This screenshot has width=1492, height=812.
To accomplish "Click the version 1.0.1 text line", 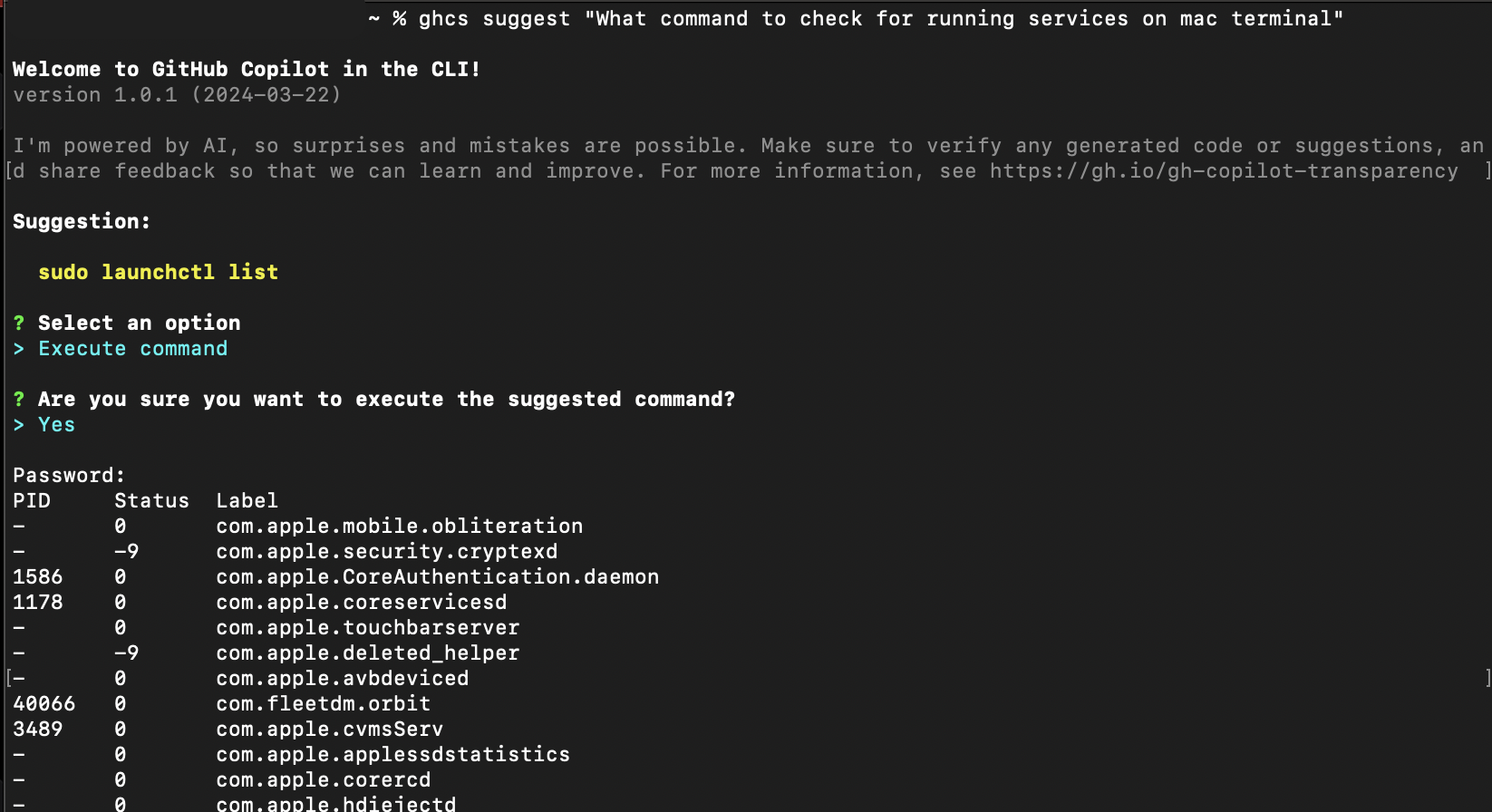I will click(x=177, y=95).
